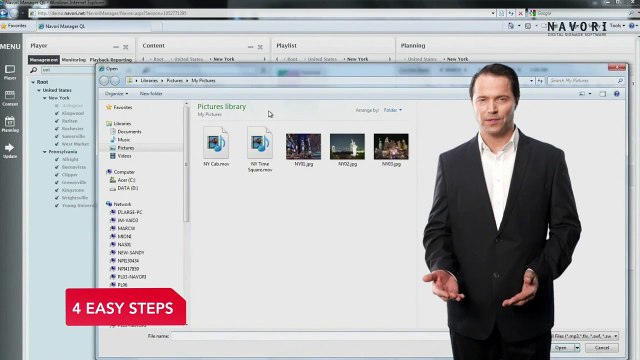Screen dimensions: 640x360
Task: Click New York in Content breadcrumb
Action: pos(224,59)
